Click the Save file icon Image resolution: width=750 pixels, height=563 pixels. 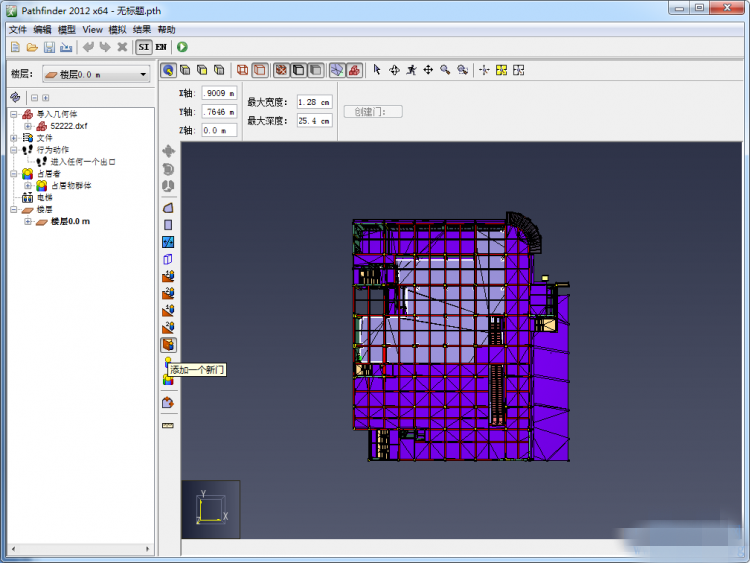point(49,47)
